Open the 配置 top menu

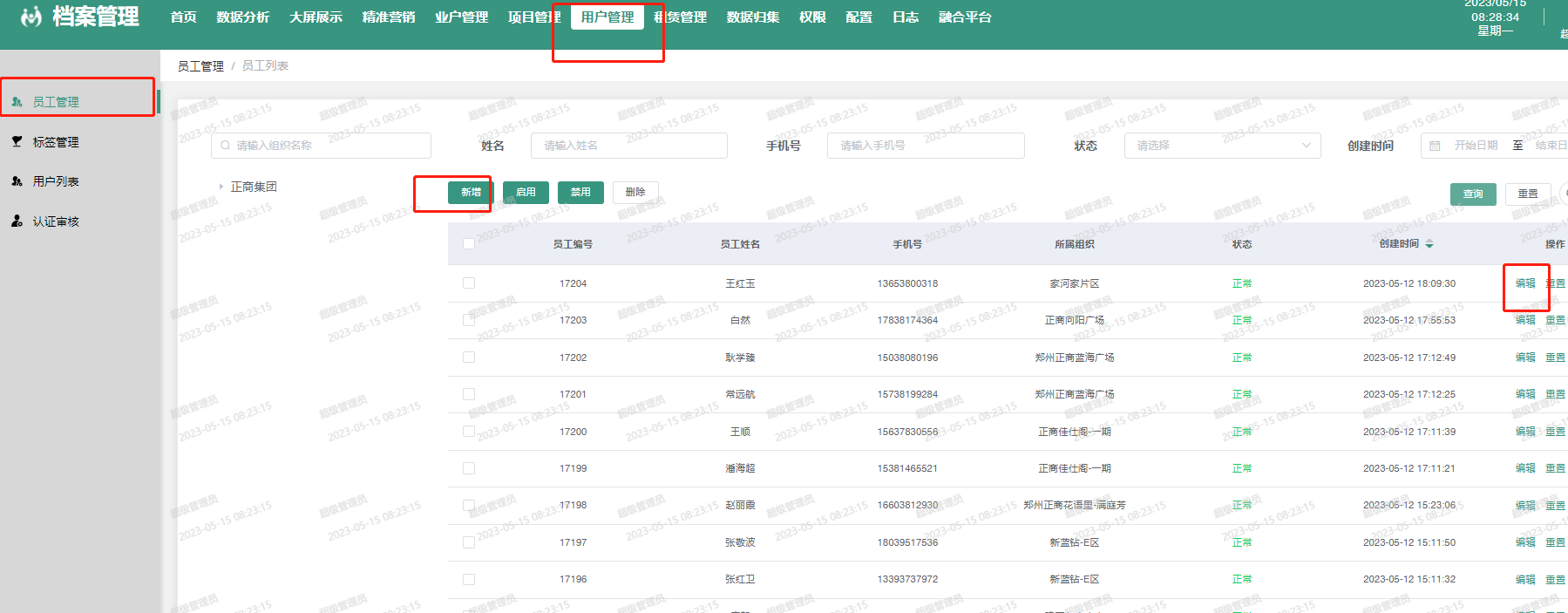(x=859, y=17)
